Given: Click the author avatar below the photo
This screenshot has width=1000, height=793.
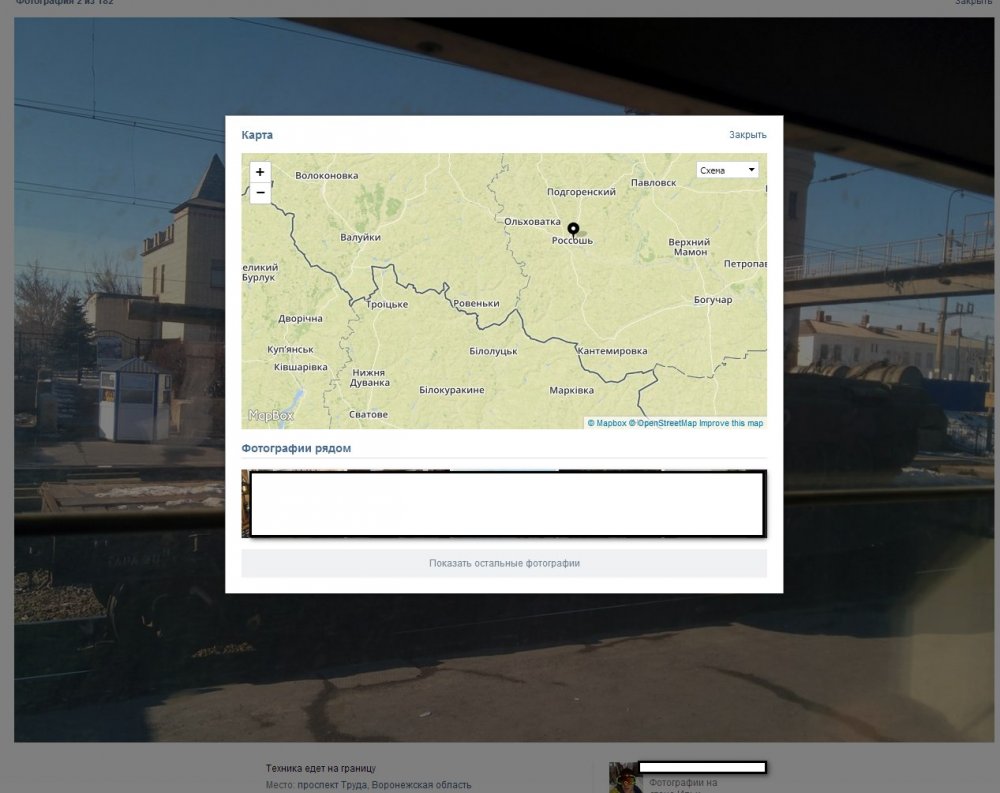Looking at the screenshot, I should pyautogui.click(x=625, y=778).
